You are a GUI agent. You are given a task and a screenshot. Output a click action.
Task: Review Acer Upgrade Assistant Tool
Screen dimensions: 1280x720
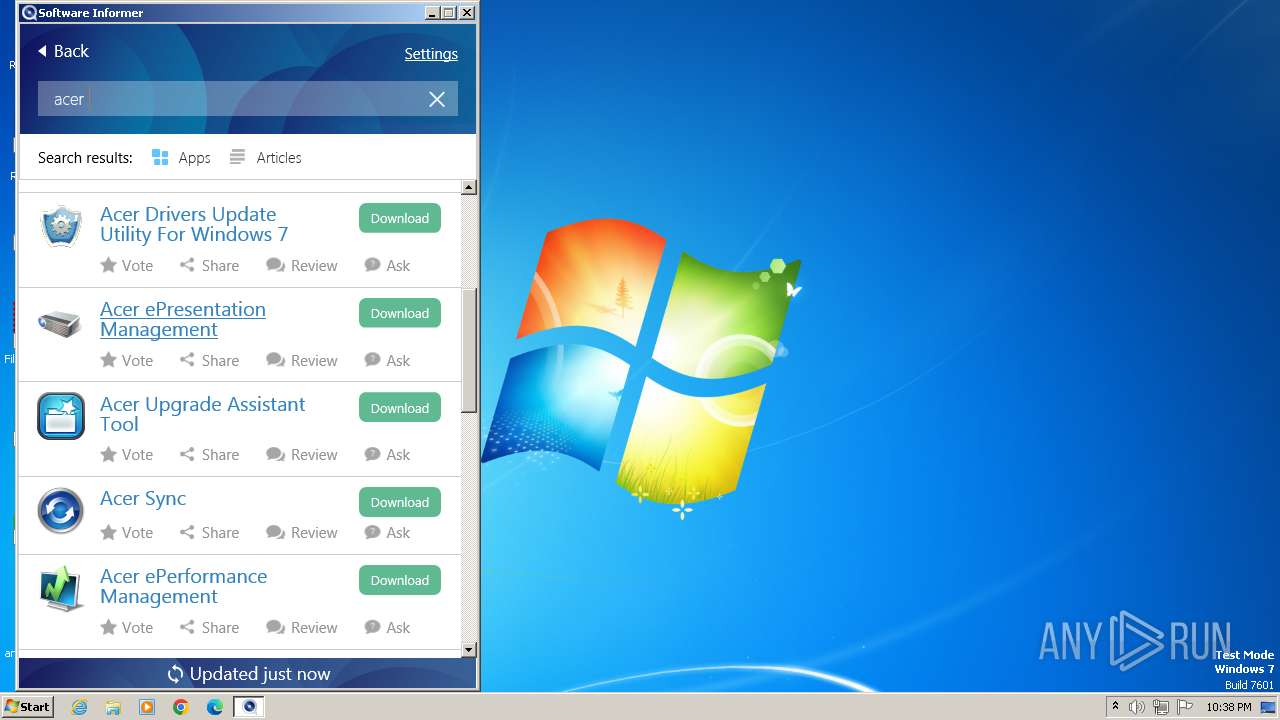click(x=302, y=454)
